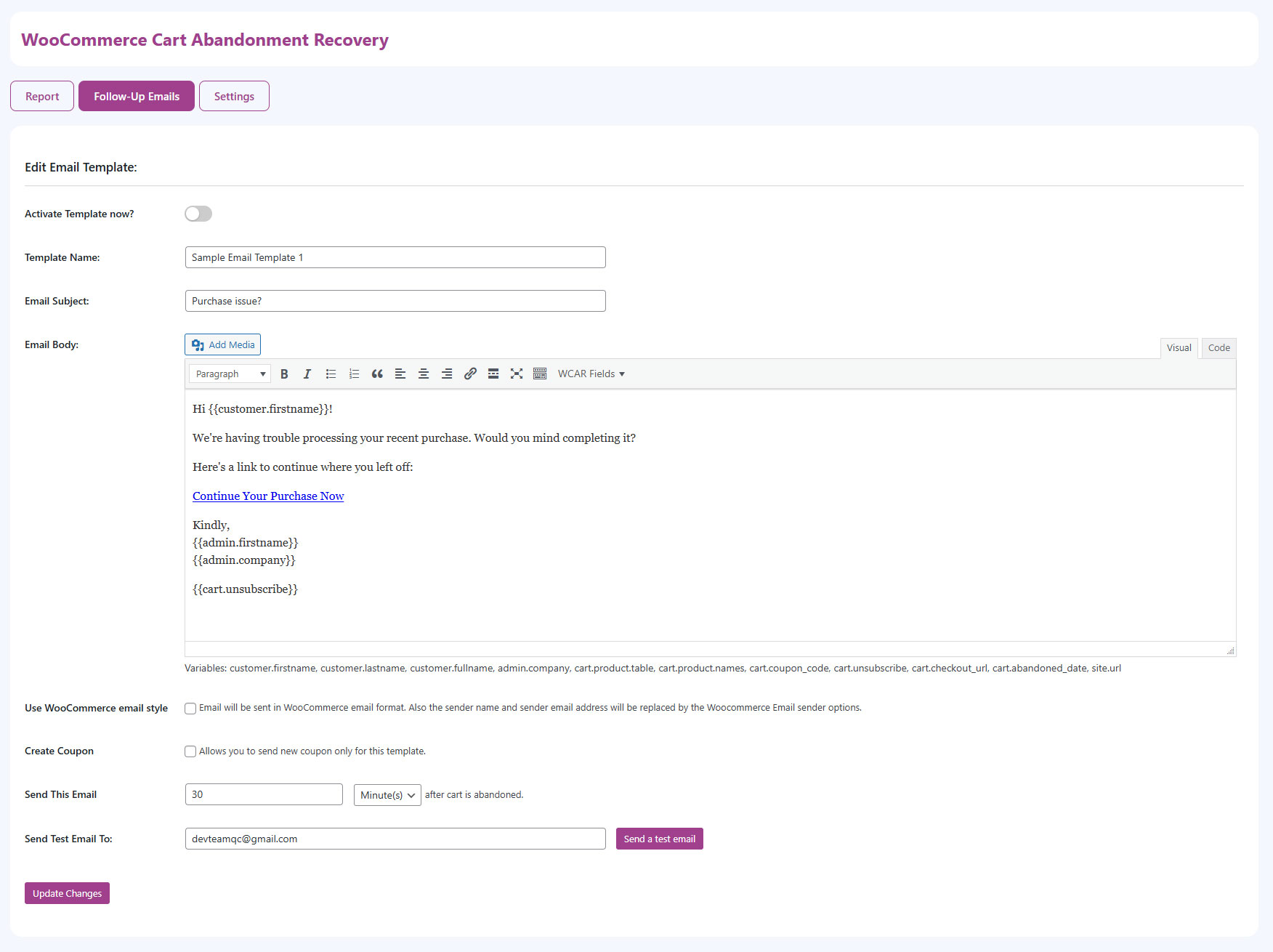Check Use WooCommerce email style box
The height and width of the screenshot is (952, 1273).
tap(190, 709)
